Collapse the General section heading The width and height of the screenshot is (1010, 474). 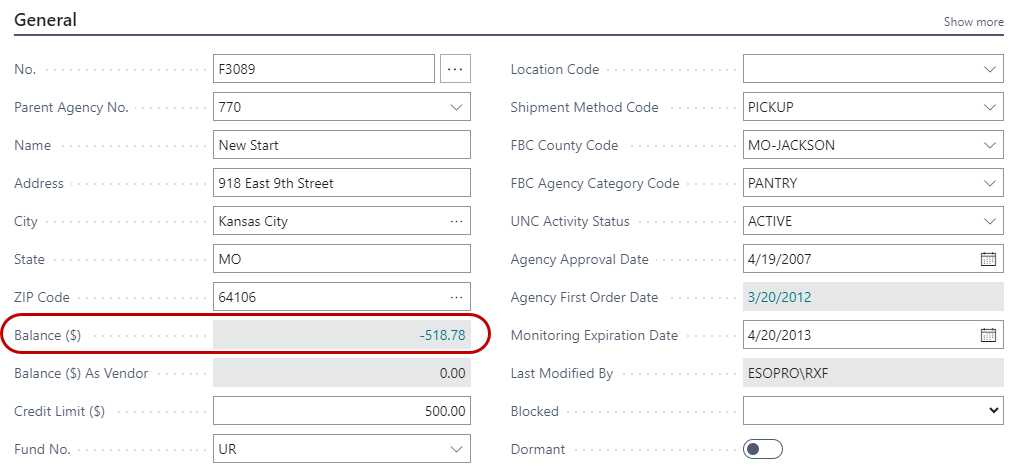click(46, 20)
